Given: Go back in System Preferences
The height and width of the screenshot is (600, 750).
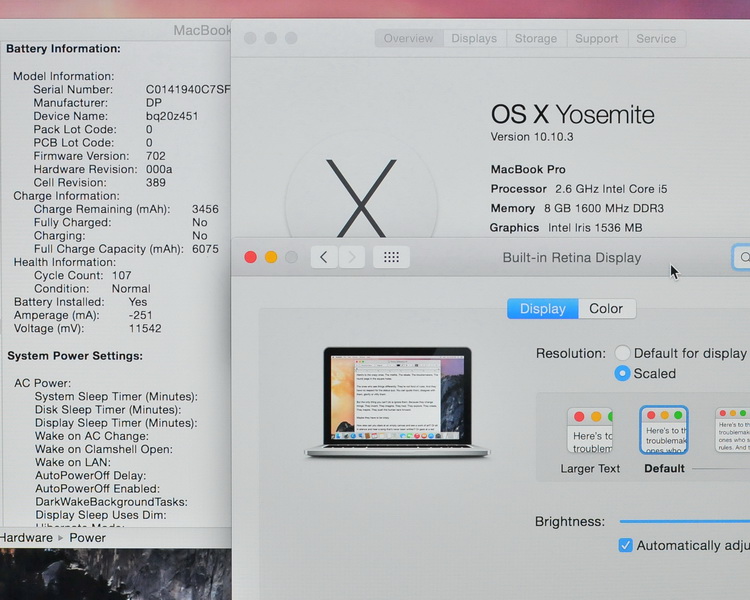Looking at the screenshot, I should pos(324,257).
